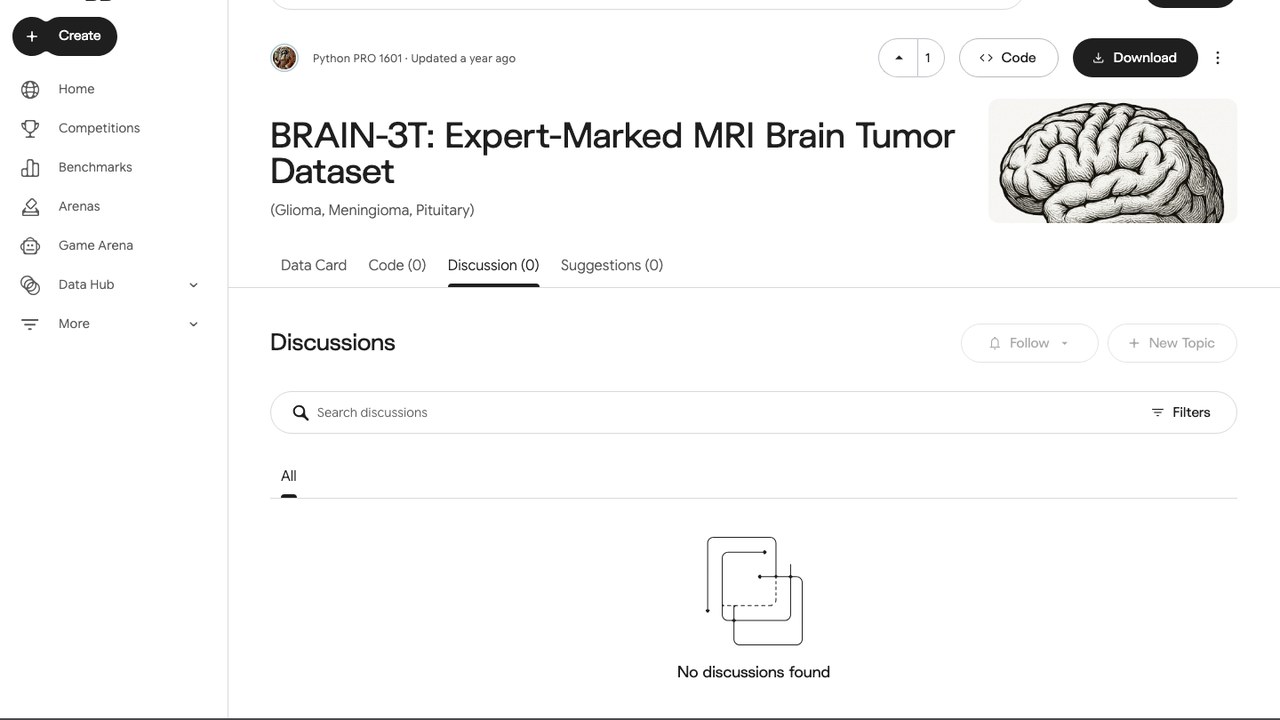Select the All discussions tab
Viewport: 1280px width, 720px height.
(x=289, y=476)
